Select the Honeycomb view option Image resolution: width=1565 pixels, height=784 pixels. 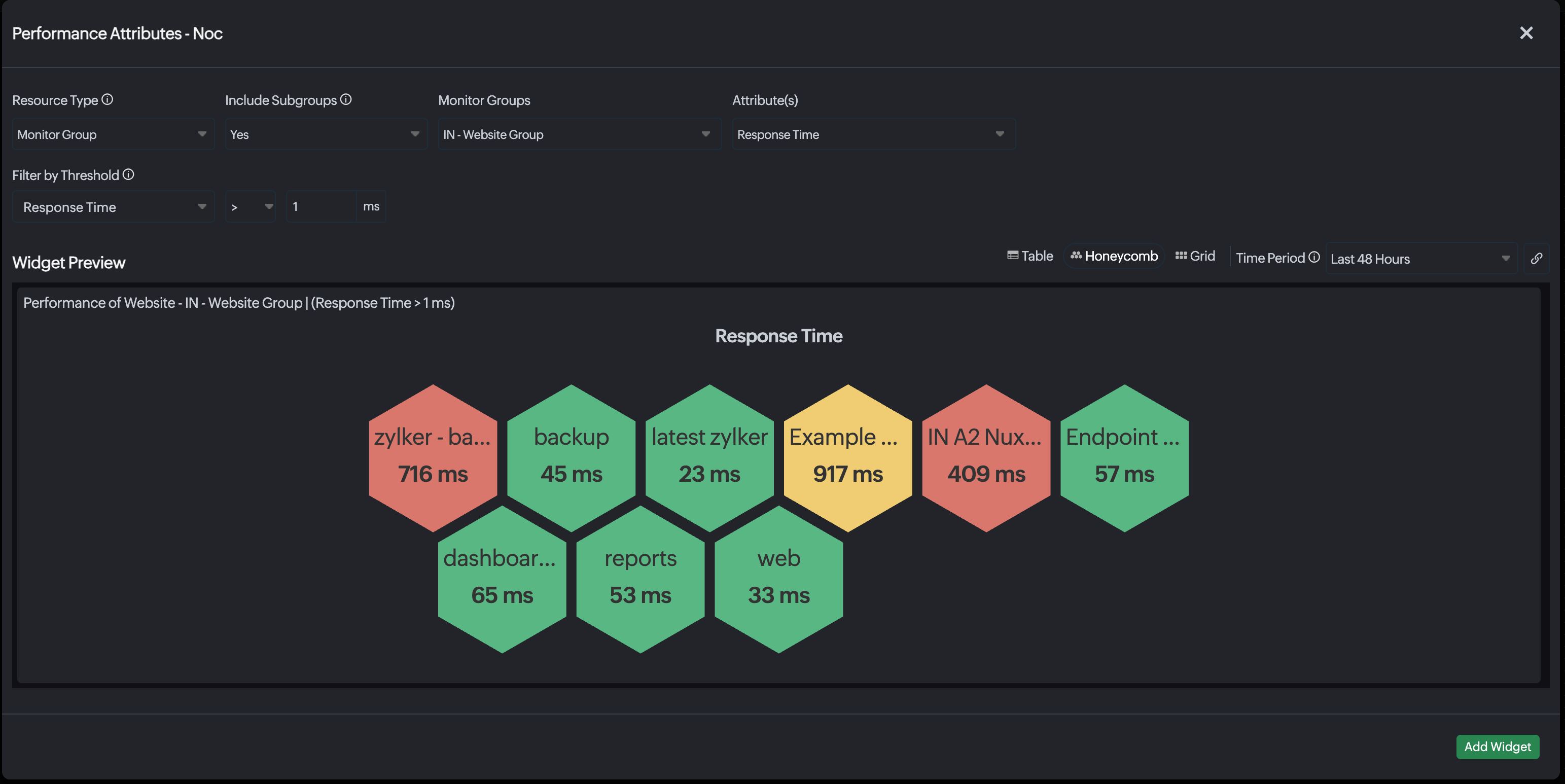[x=1114, y=256]
